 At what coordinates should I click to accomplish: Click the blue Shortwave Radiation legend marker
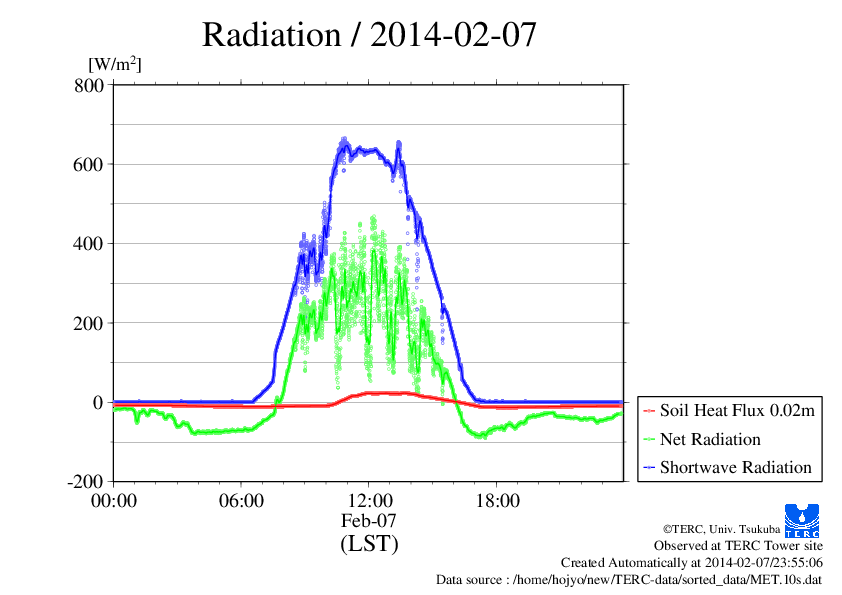[x=649, y=468]
